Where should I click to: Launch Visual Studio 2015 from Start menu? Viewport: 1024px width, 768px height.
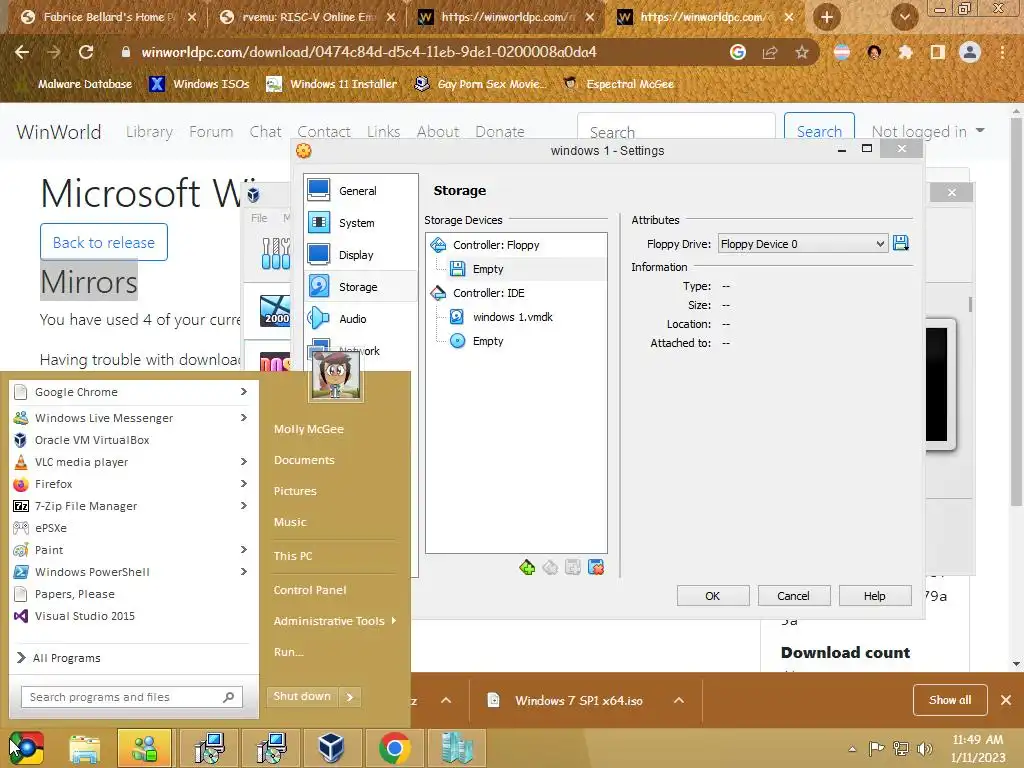coord(131,616)
